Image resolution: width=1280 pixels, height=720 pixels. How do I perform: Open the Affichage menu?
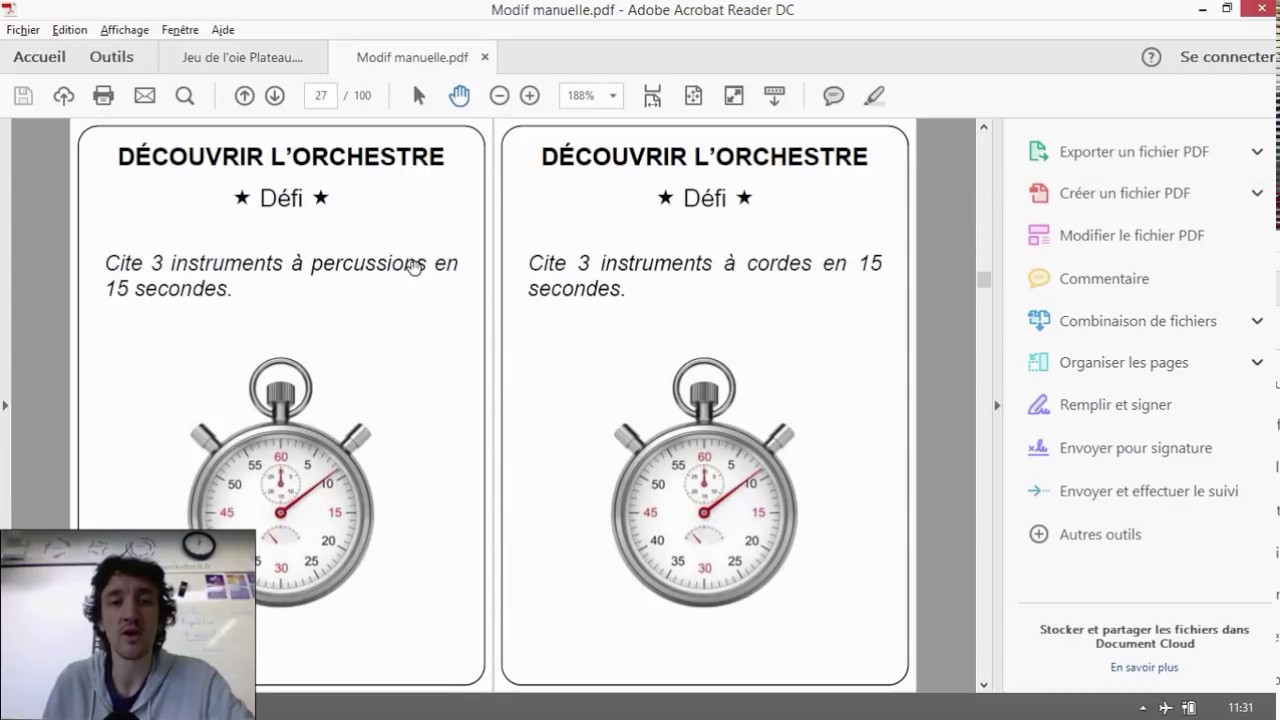[x=124, y=30]
